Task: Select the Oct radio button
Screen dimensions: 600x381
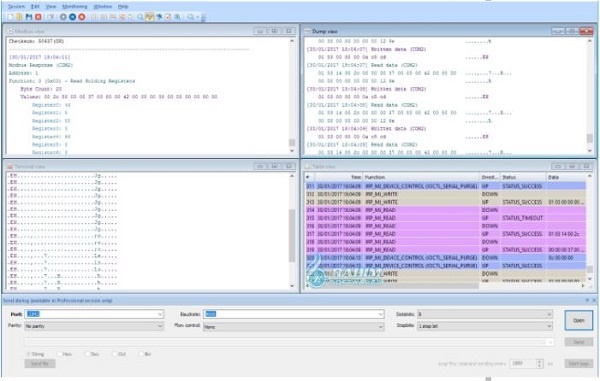Action: pos(114,354)
